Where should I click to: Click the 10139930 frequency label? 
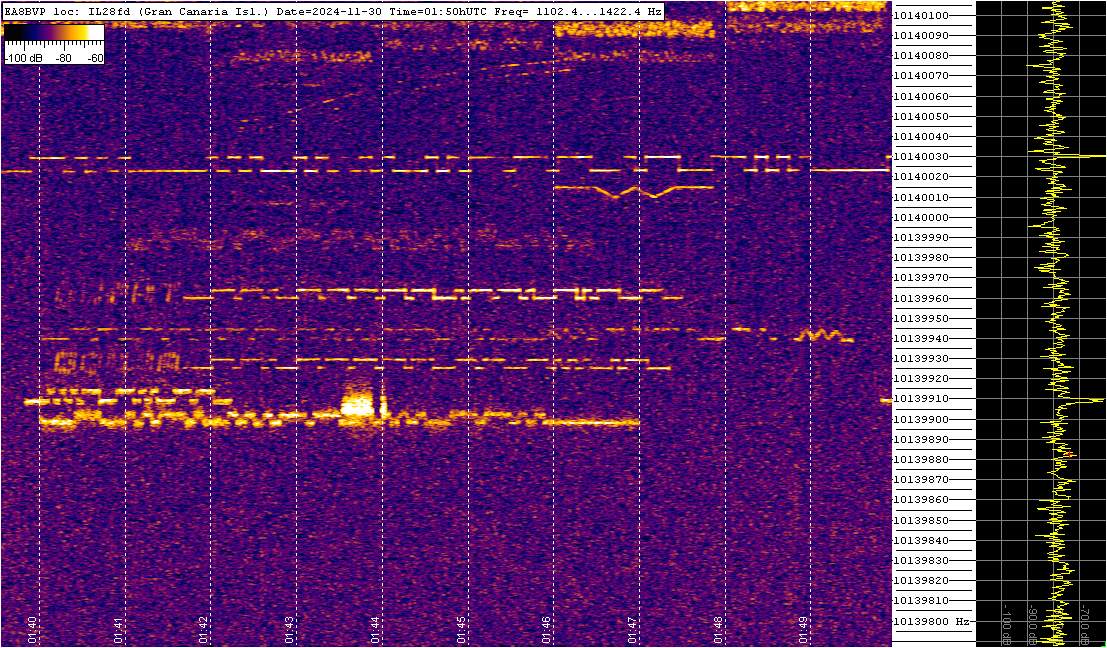pos(921,359)
